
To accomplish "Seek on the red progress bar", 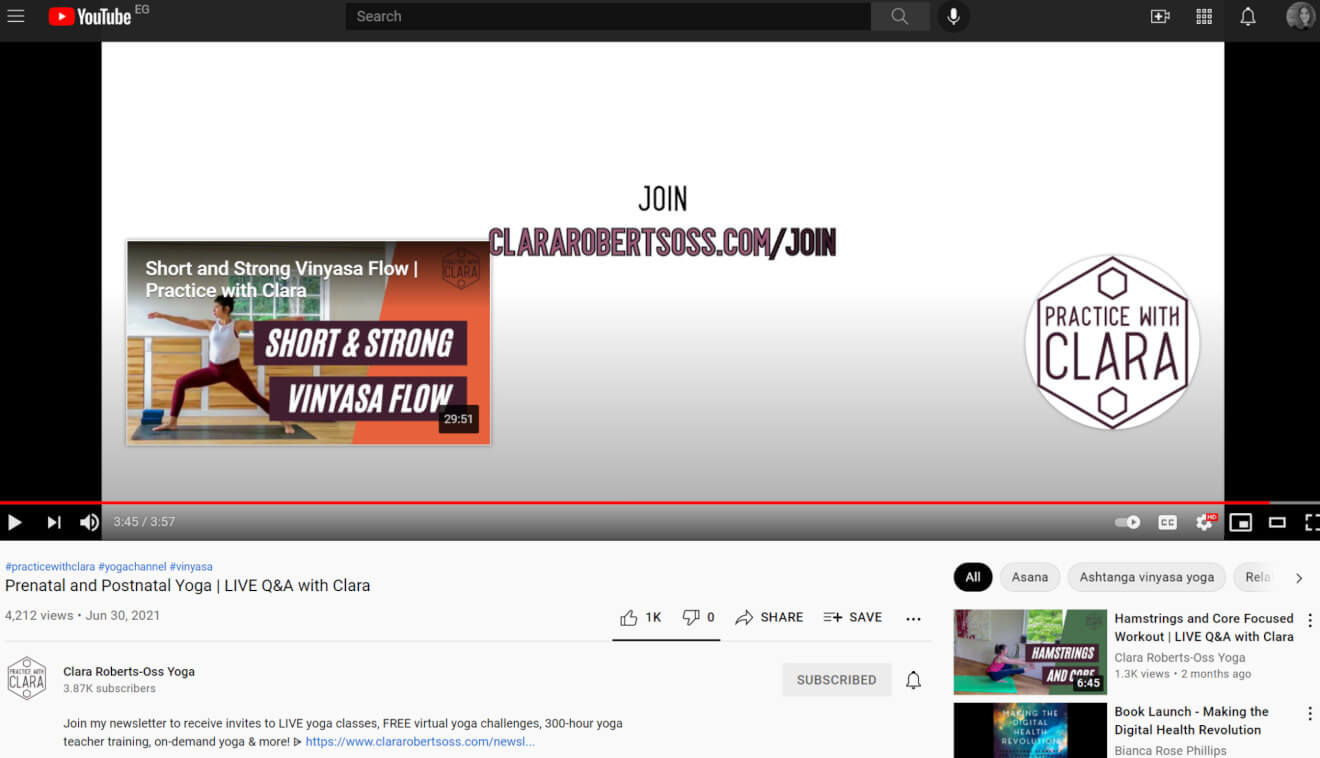I will click(660, 502).
